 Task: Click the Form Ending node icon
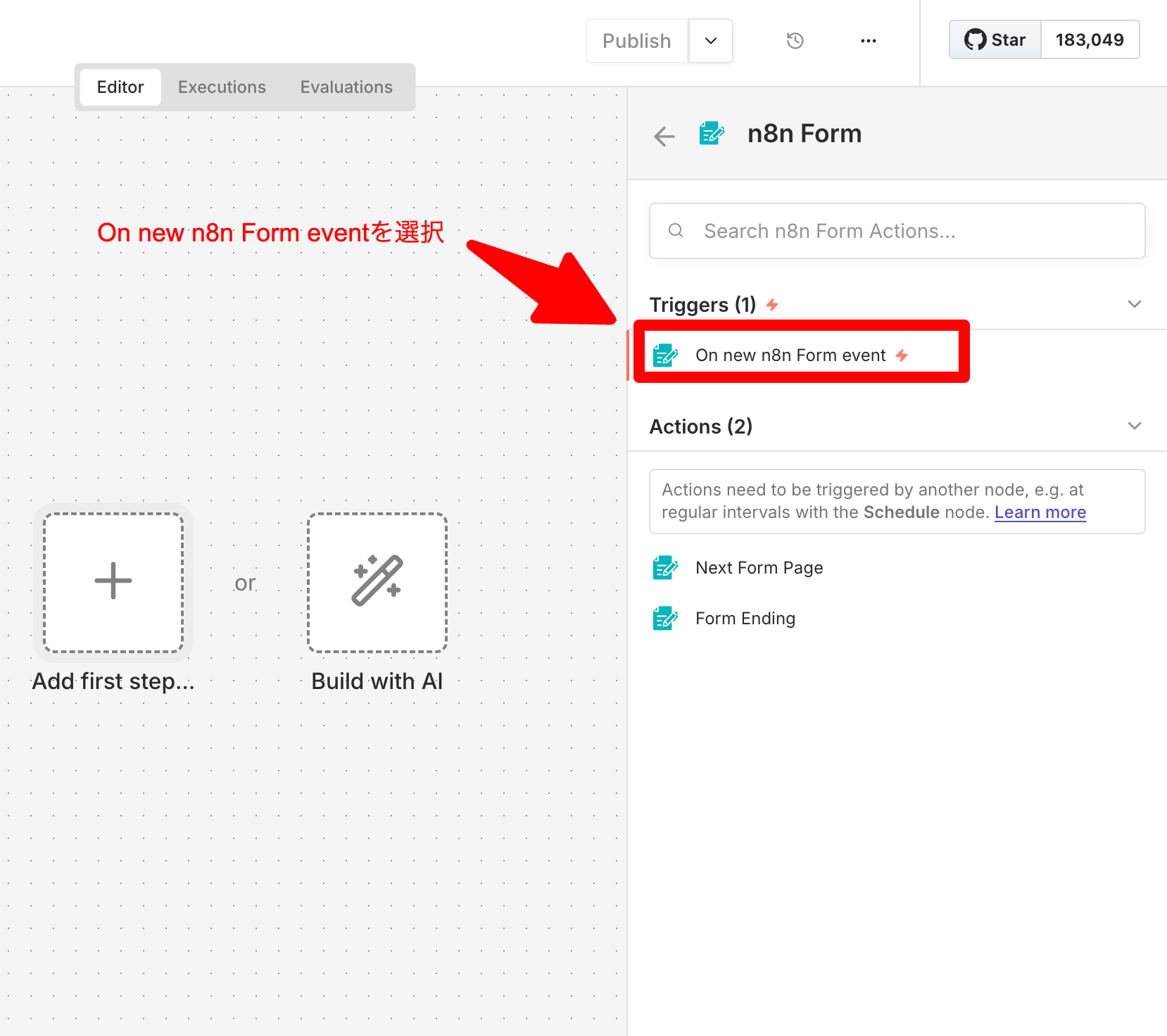[664, 619]
